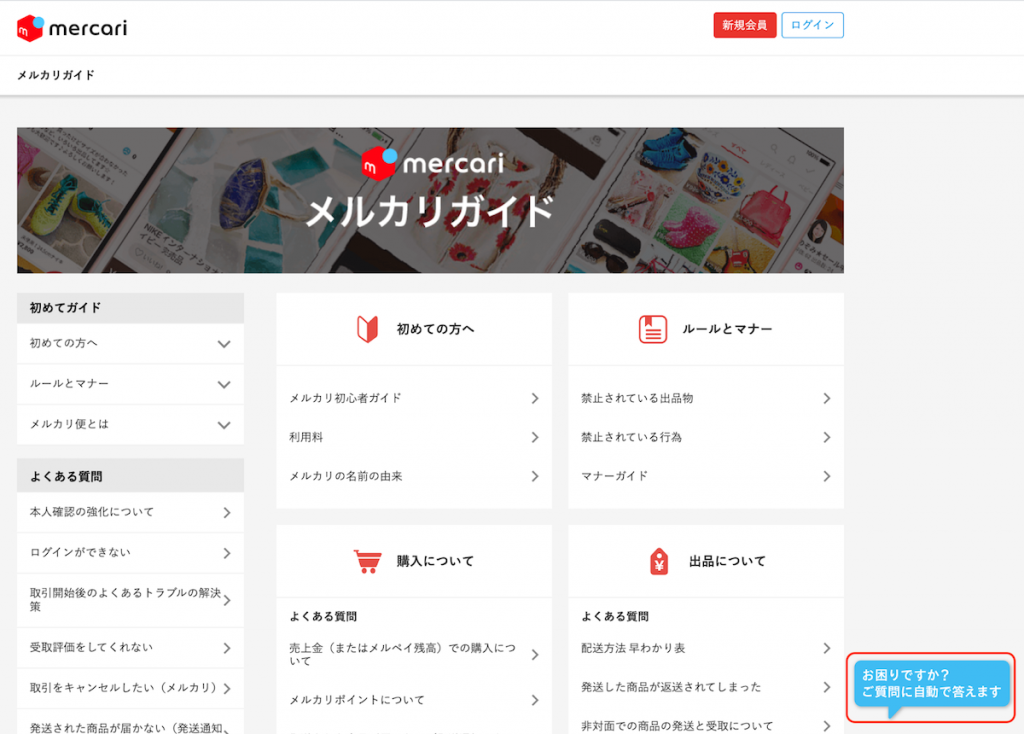Open 取引開始後のよくあるトラブルの解決策 FAQ
The image size is (1024, 734).
pyautogui.click(x=131, y=600)
